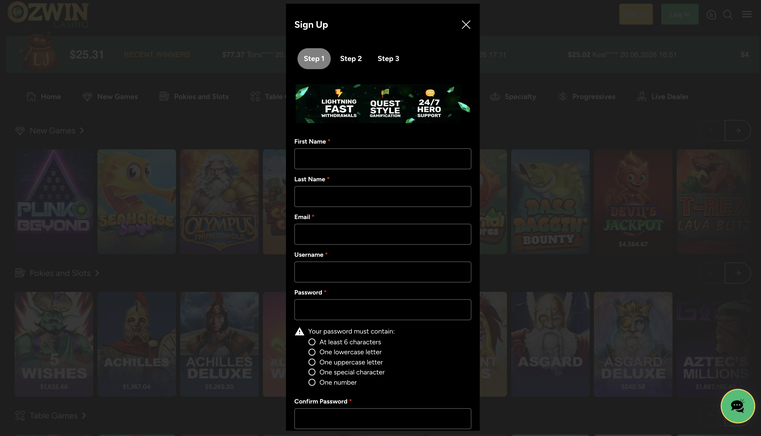Open Bass Baggin' Bounty game thumbnail

click(550, 201)
